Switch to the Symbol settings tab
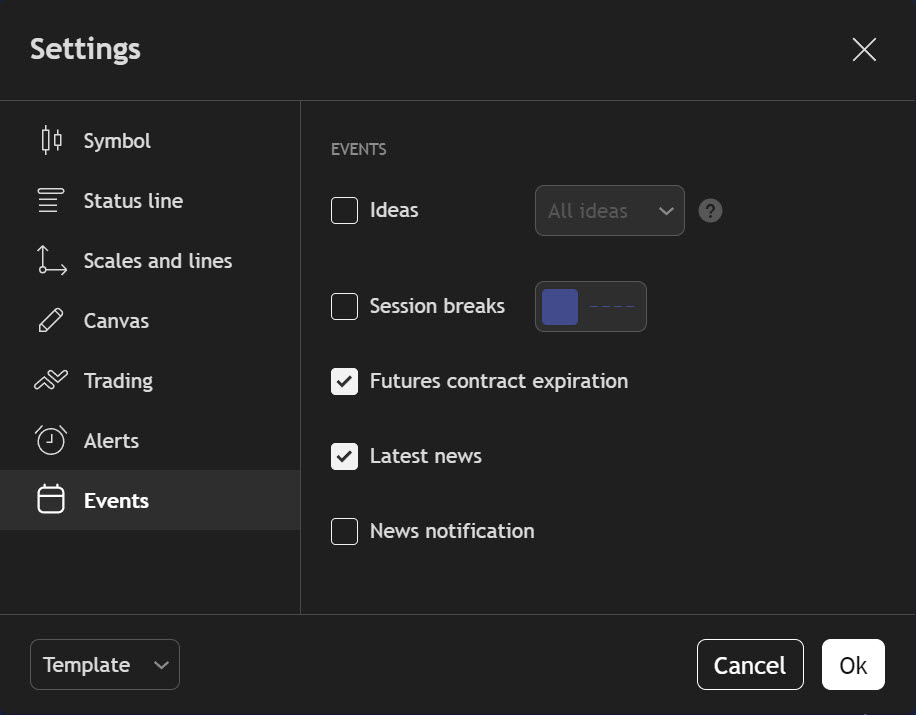Image resolution: width=916 pixels, height=715 pixels. click(x=117, y=141)
